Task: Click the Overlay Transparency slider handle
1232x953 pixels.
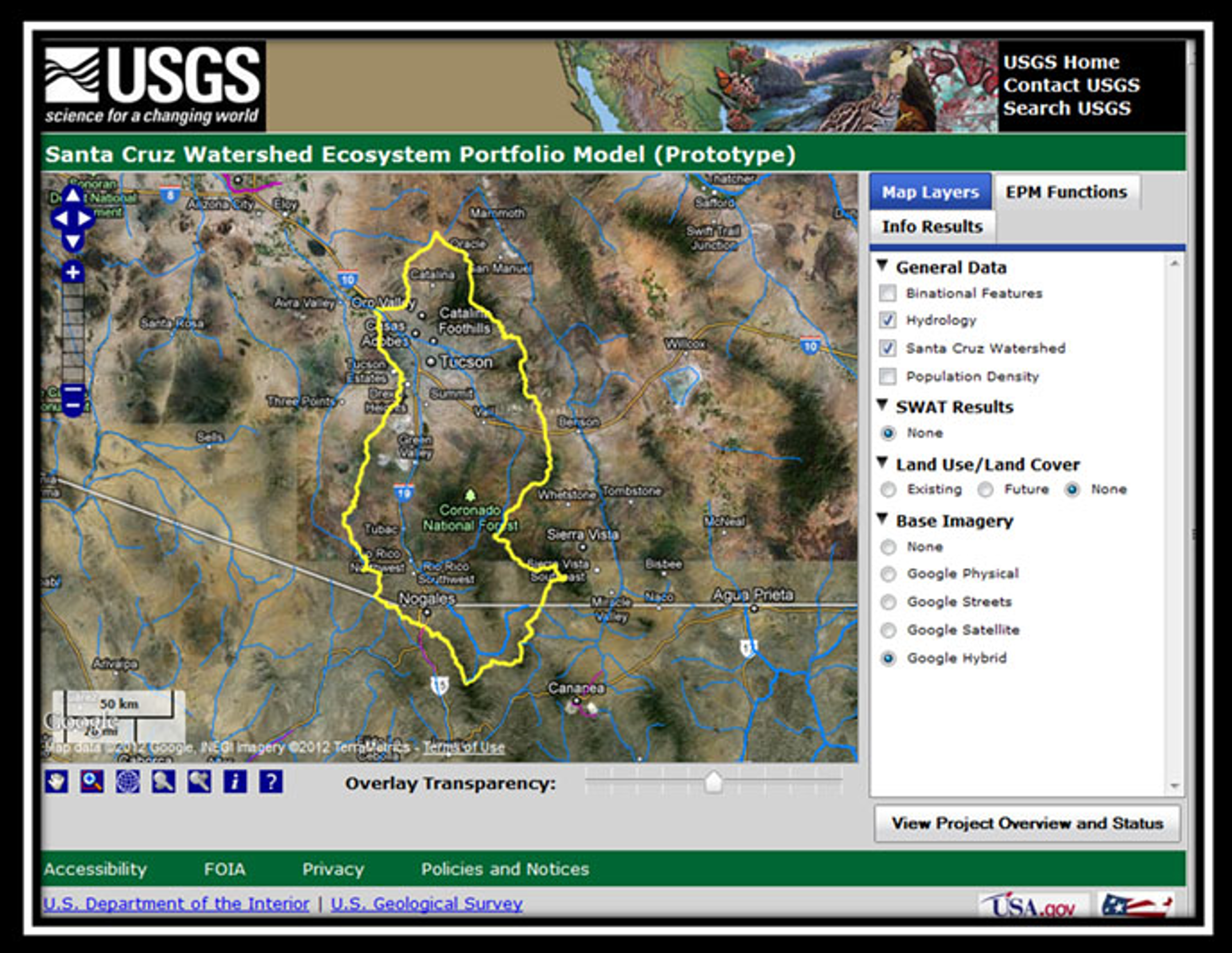Action: 714,782
